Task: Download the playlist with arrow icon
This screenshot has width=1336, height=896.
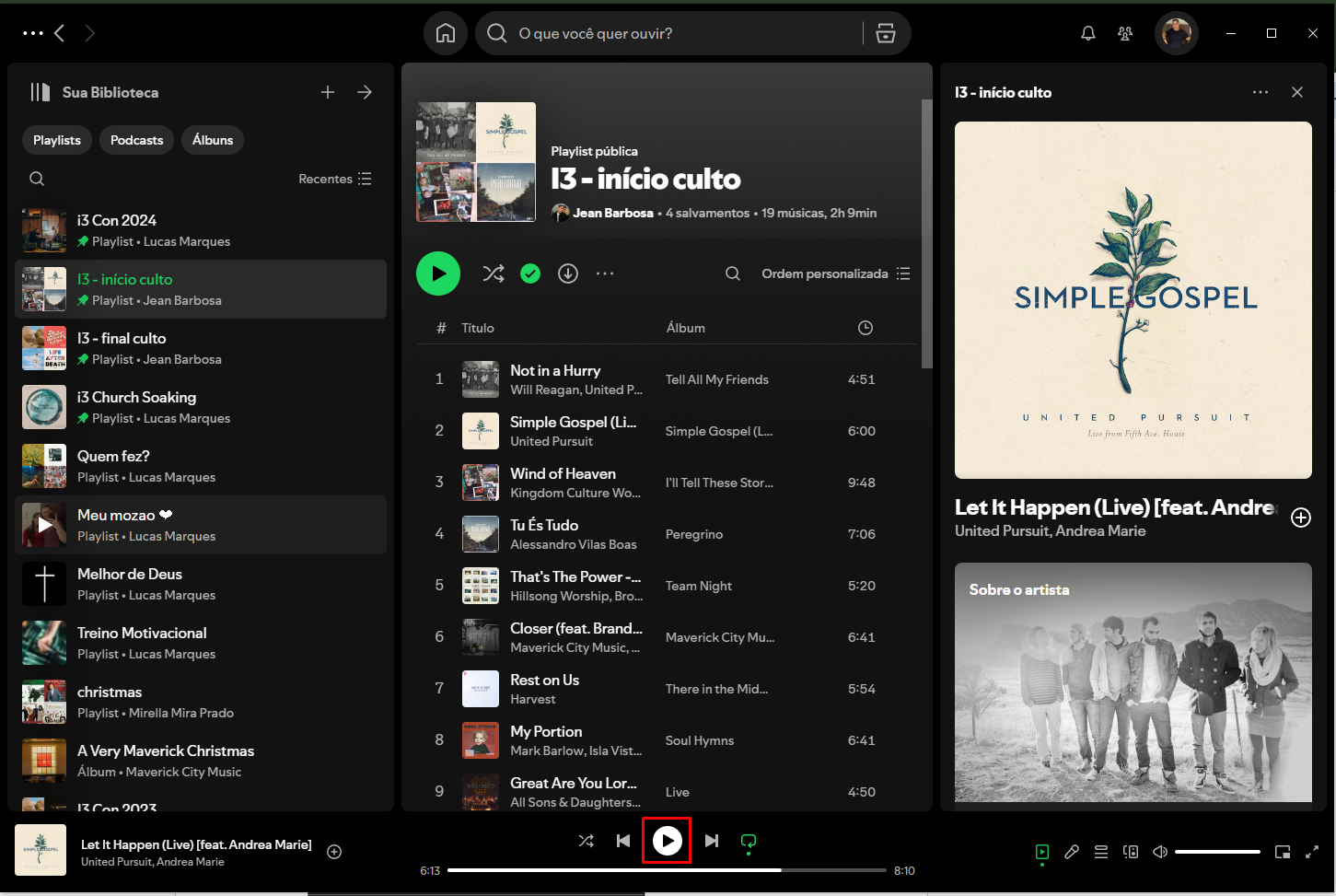Action: [568, 273]
